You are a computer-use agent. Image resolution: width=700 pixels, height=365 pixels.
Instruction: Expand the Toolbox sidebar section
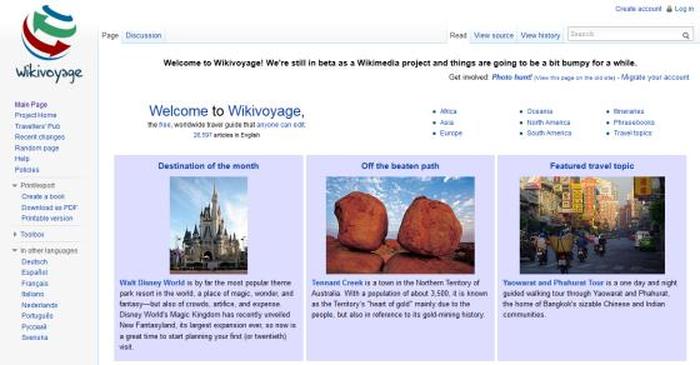tap(15, 234)
